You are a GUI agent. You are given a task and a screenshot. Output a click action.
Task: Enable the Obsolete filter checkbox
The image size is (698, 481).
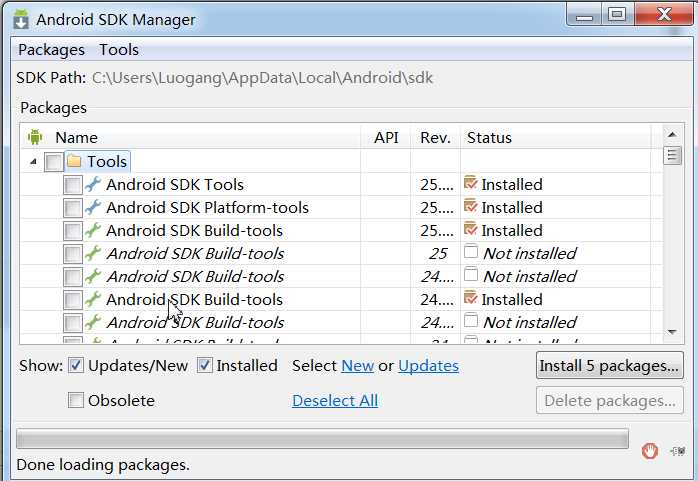point(76,400)
